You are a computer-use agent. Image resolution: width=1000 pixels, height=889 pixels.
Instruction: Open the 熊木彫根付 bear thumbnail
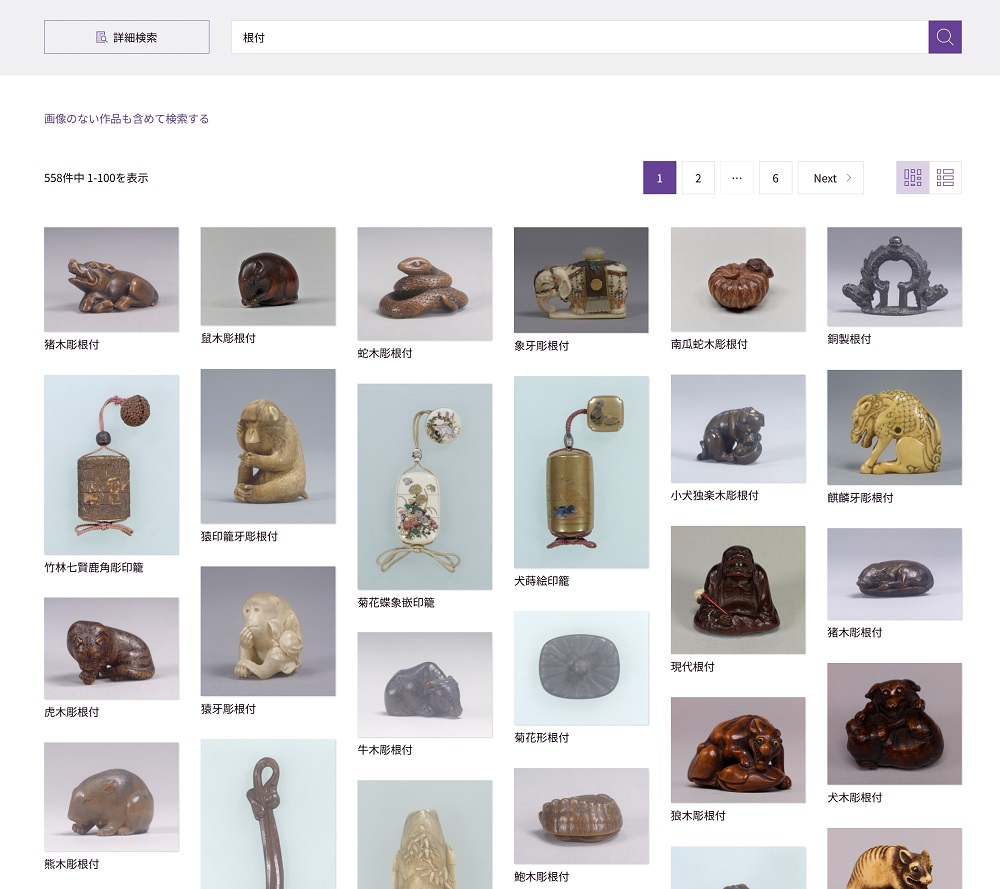click(112, 797)
